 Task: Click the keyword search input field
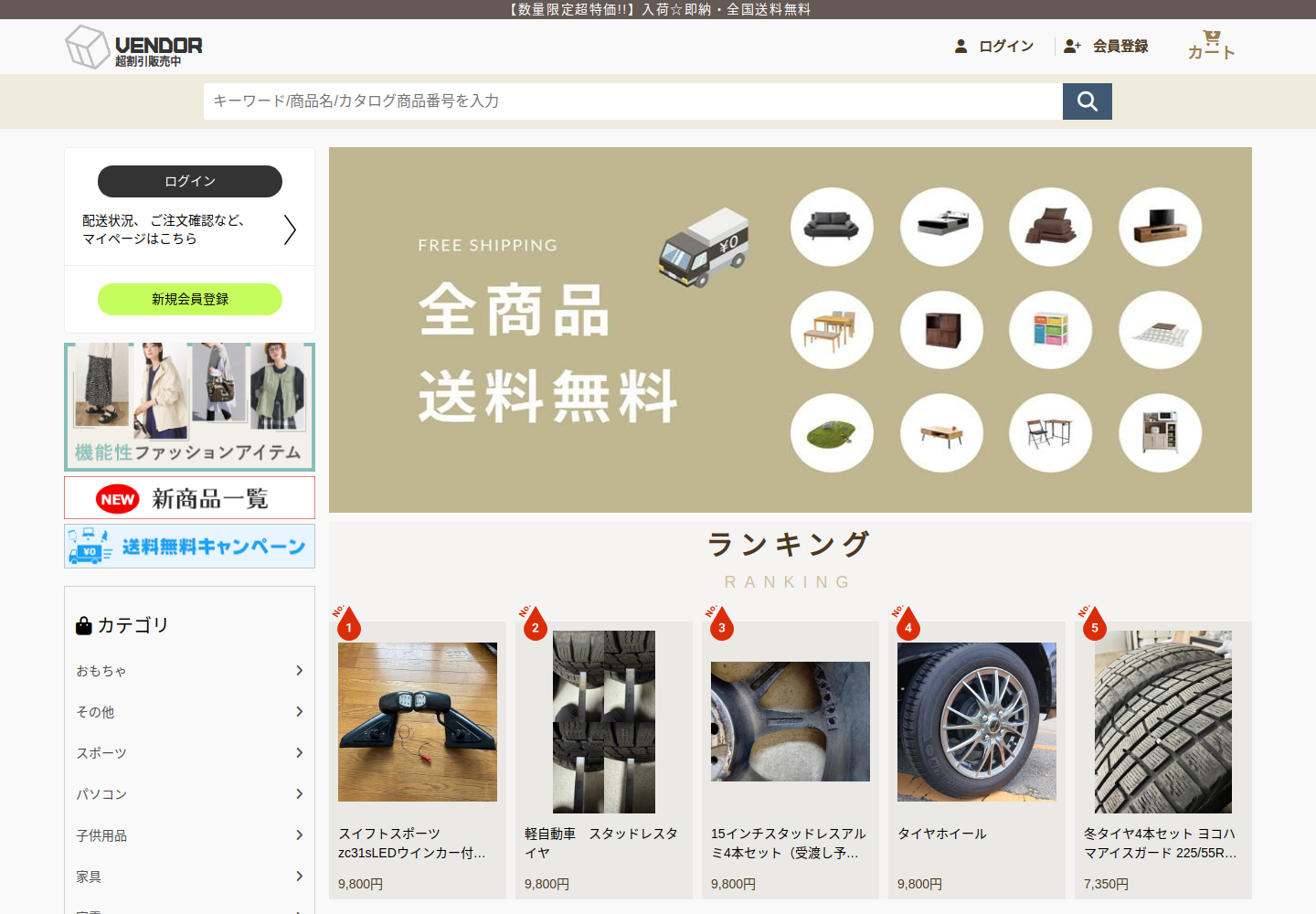(633, 101)
